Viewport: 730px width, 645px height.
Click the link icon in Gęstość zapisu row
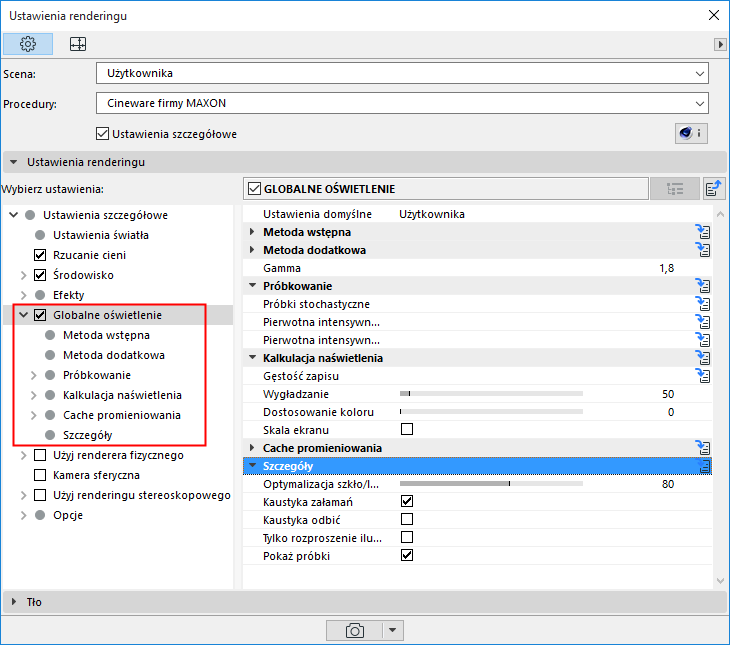(703, 376)
